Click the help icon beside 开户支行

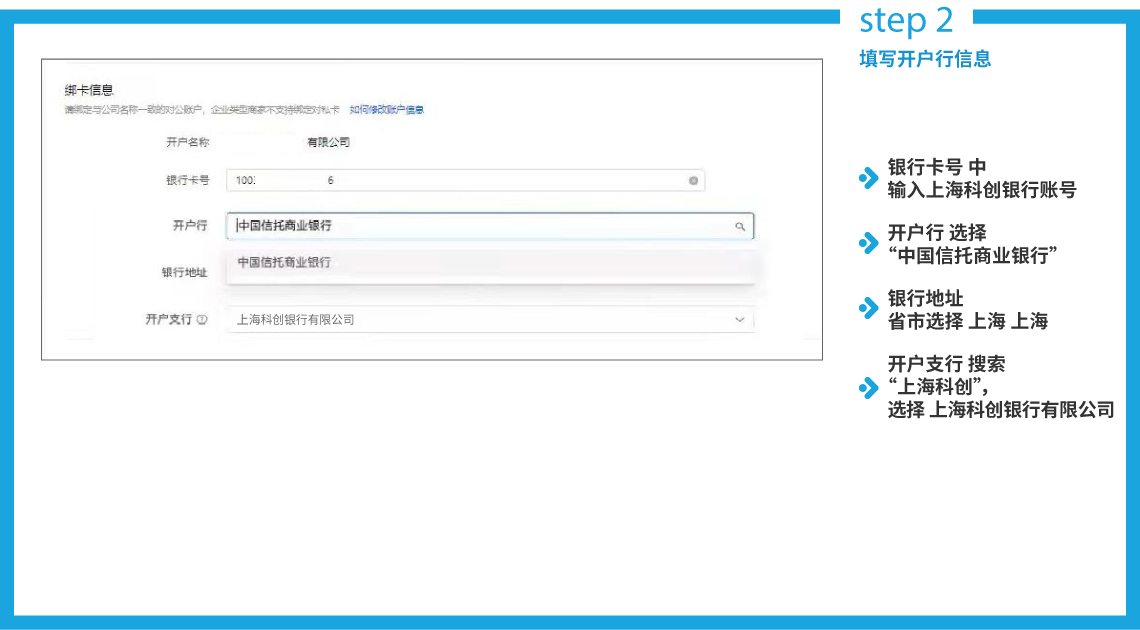click(202, 320)
